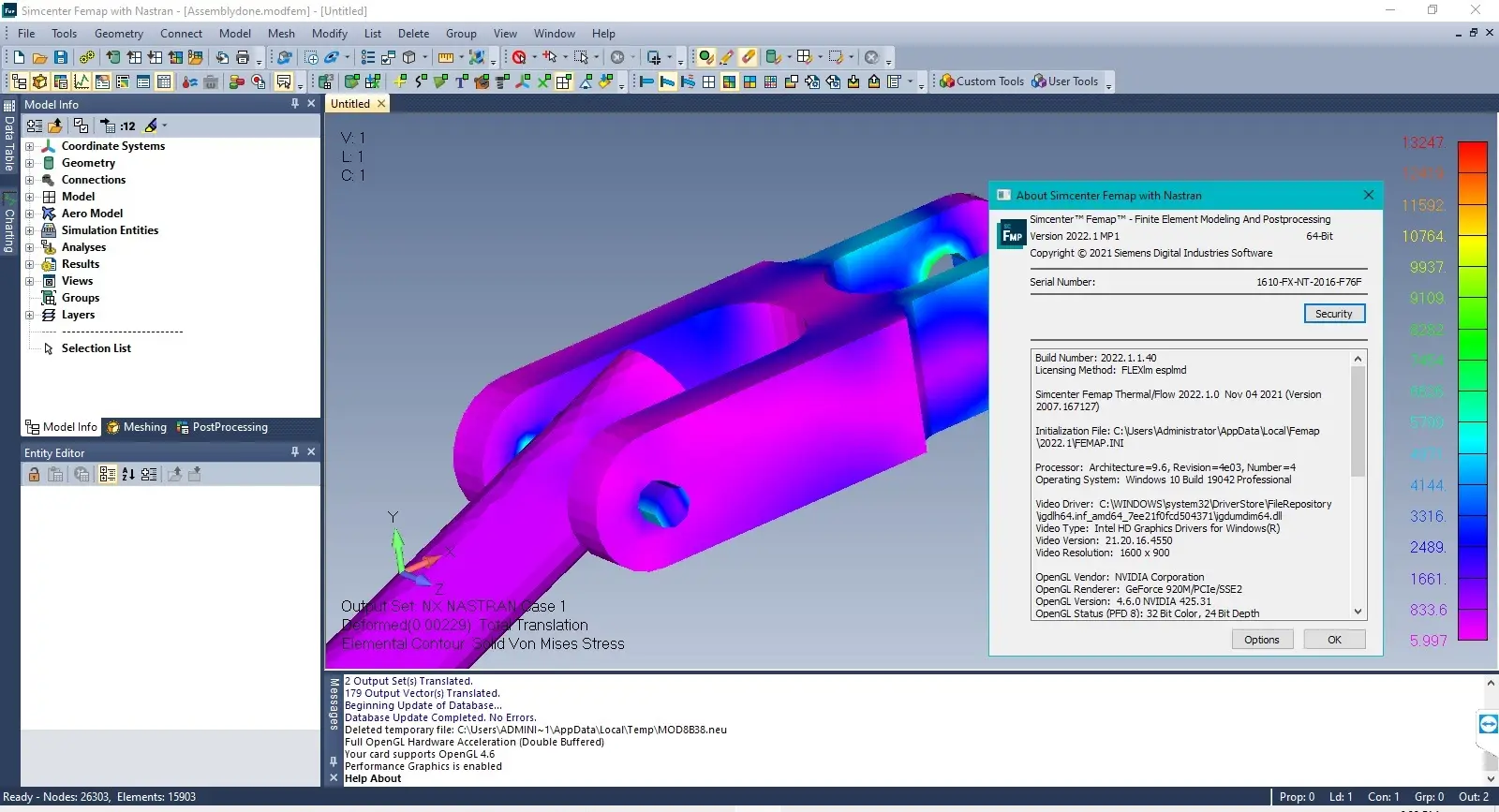Open the Mesh menu

coord(281,34)
